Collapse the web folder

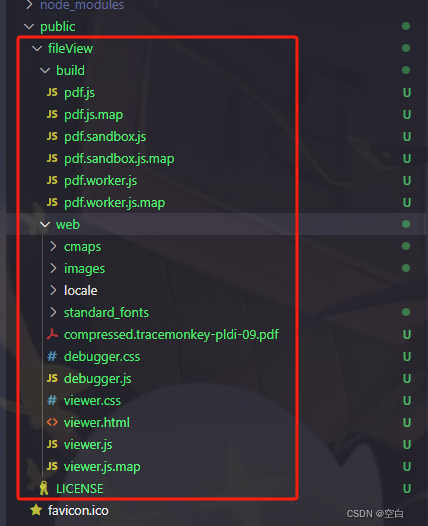pos(45,224)
